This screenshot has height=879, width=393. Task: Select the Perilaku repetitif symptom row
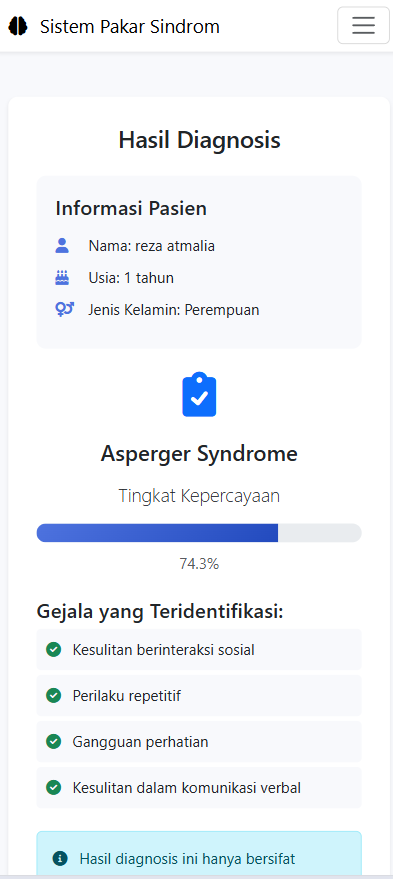click(x=199, y=696)
